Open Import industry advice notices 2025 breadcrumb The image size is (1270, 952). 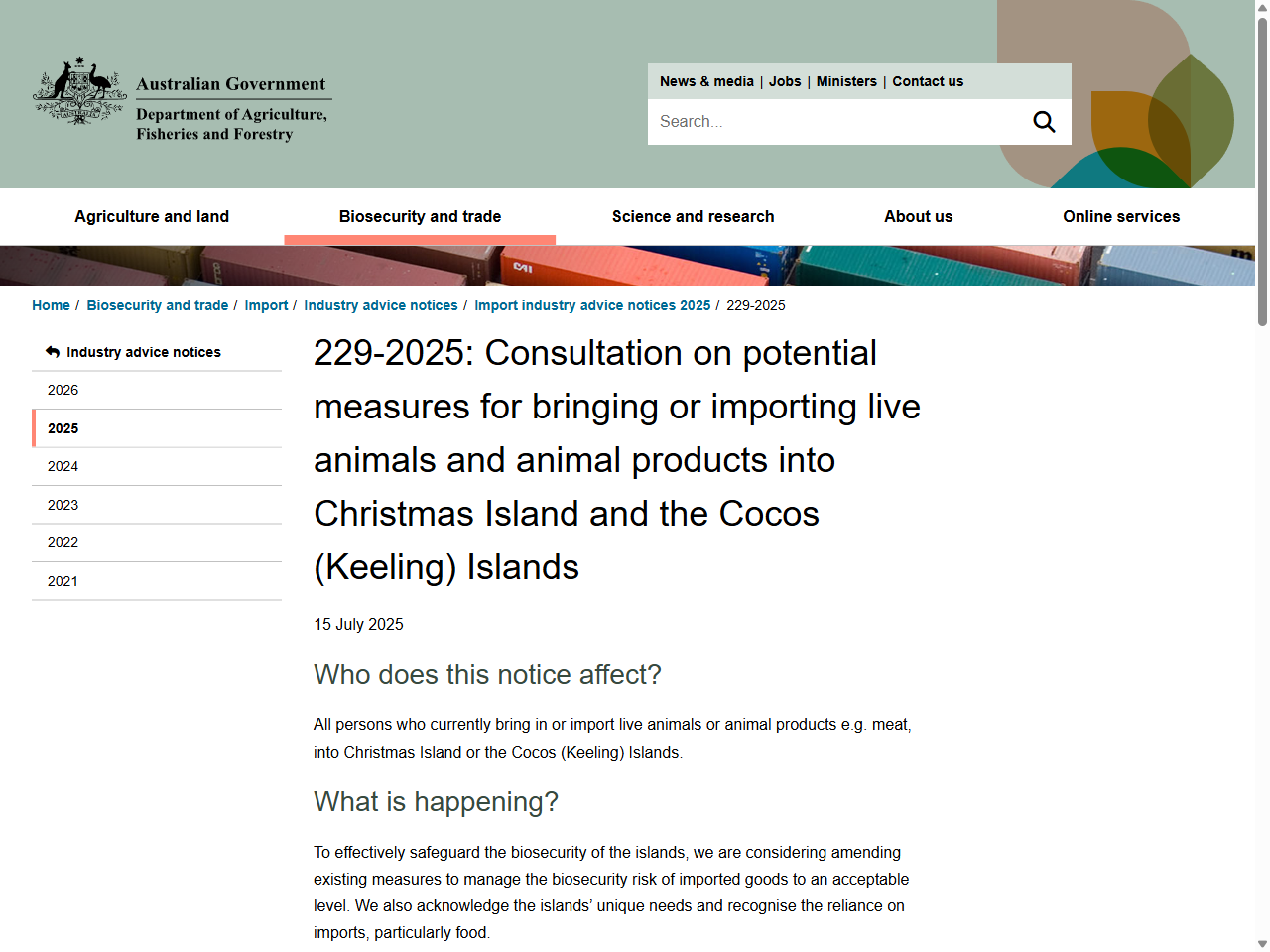click(592, 305)
